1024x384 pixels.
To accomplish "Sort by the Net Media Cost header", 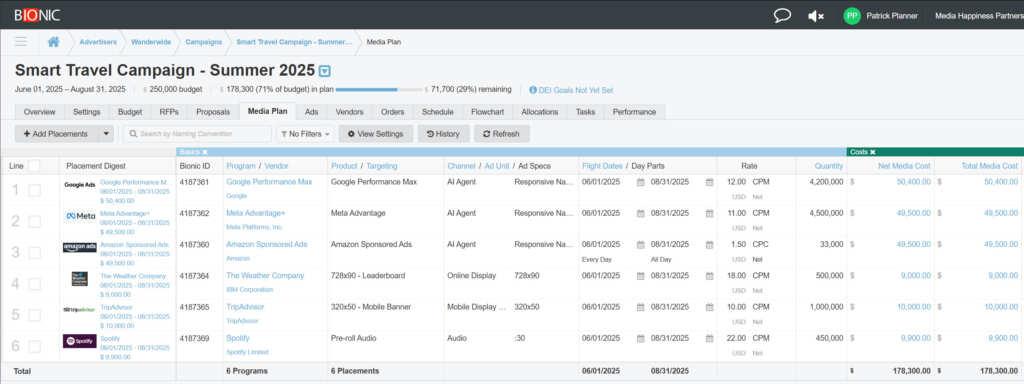I will (904, 166).
